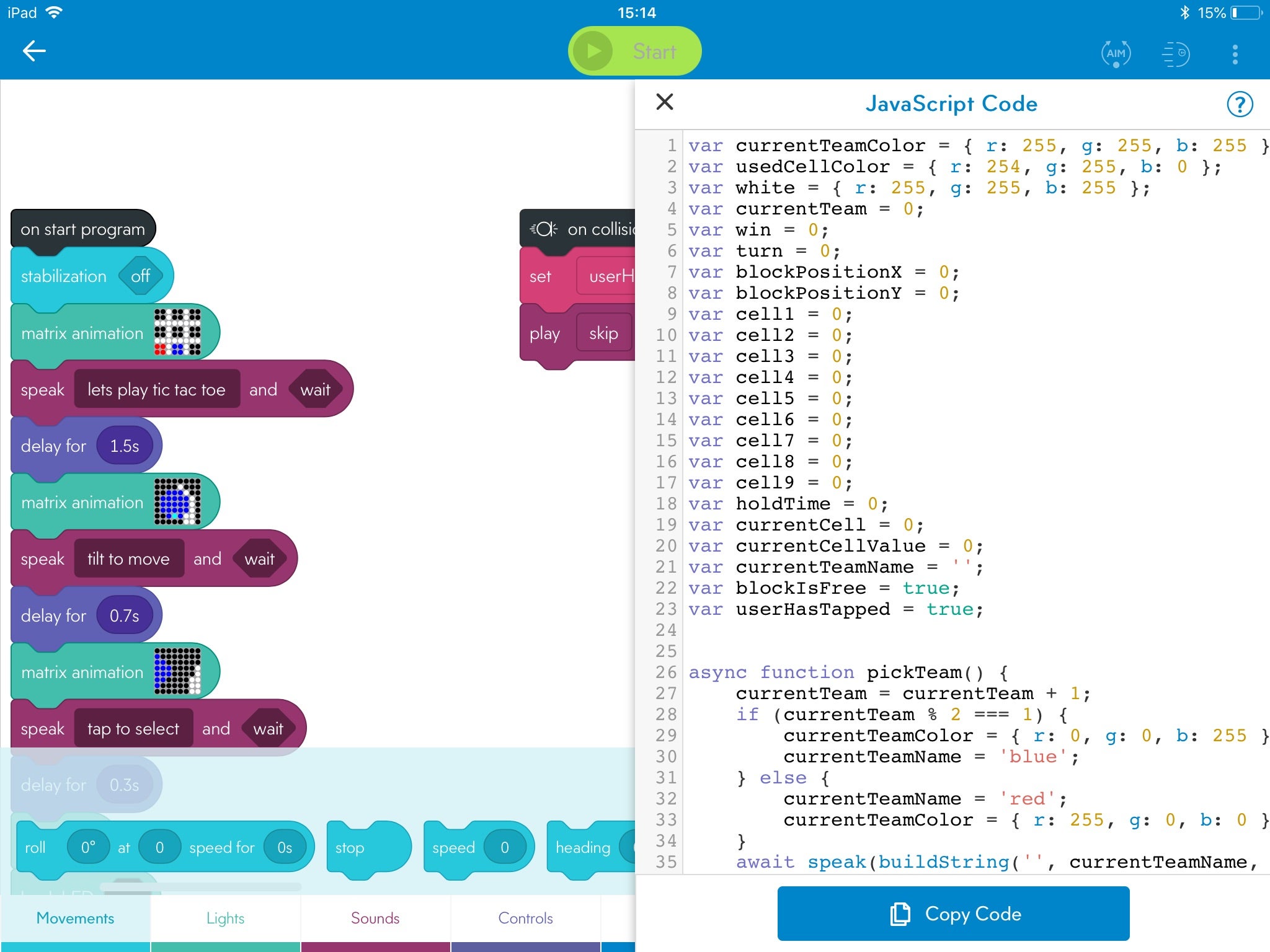This screenshot has width=1270, height=952.
Task: Tap the back arrow icon
Action: pos(35,51)
